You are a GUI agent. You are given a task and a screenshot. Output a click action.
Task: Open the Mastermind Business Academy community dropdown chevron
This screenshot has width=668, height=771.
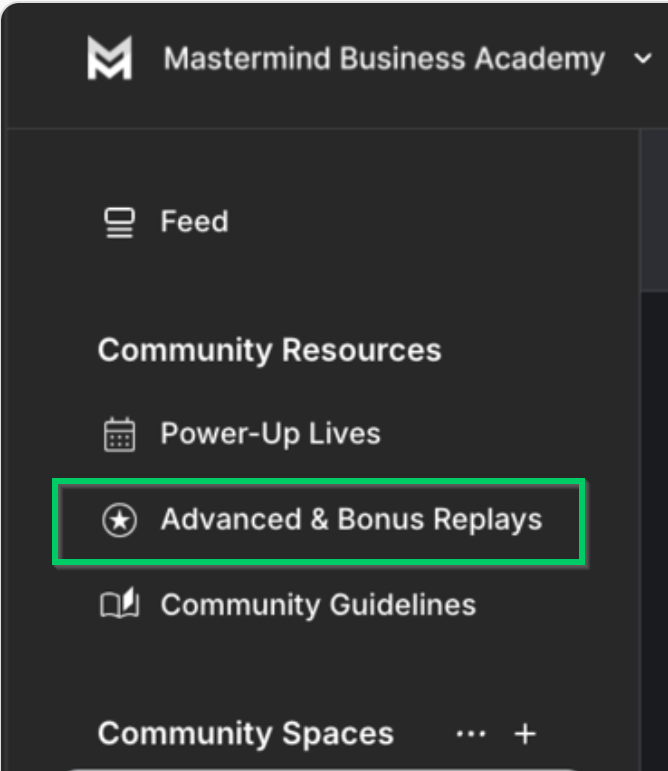tap(642, 59)
